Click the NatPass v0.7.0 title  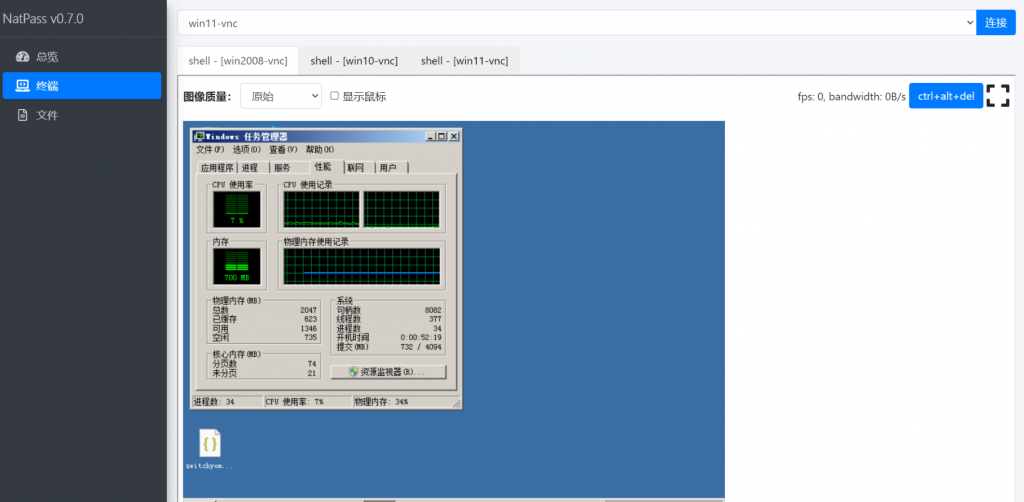[43, 18]
